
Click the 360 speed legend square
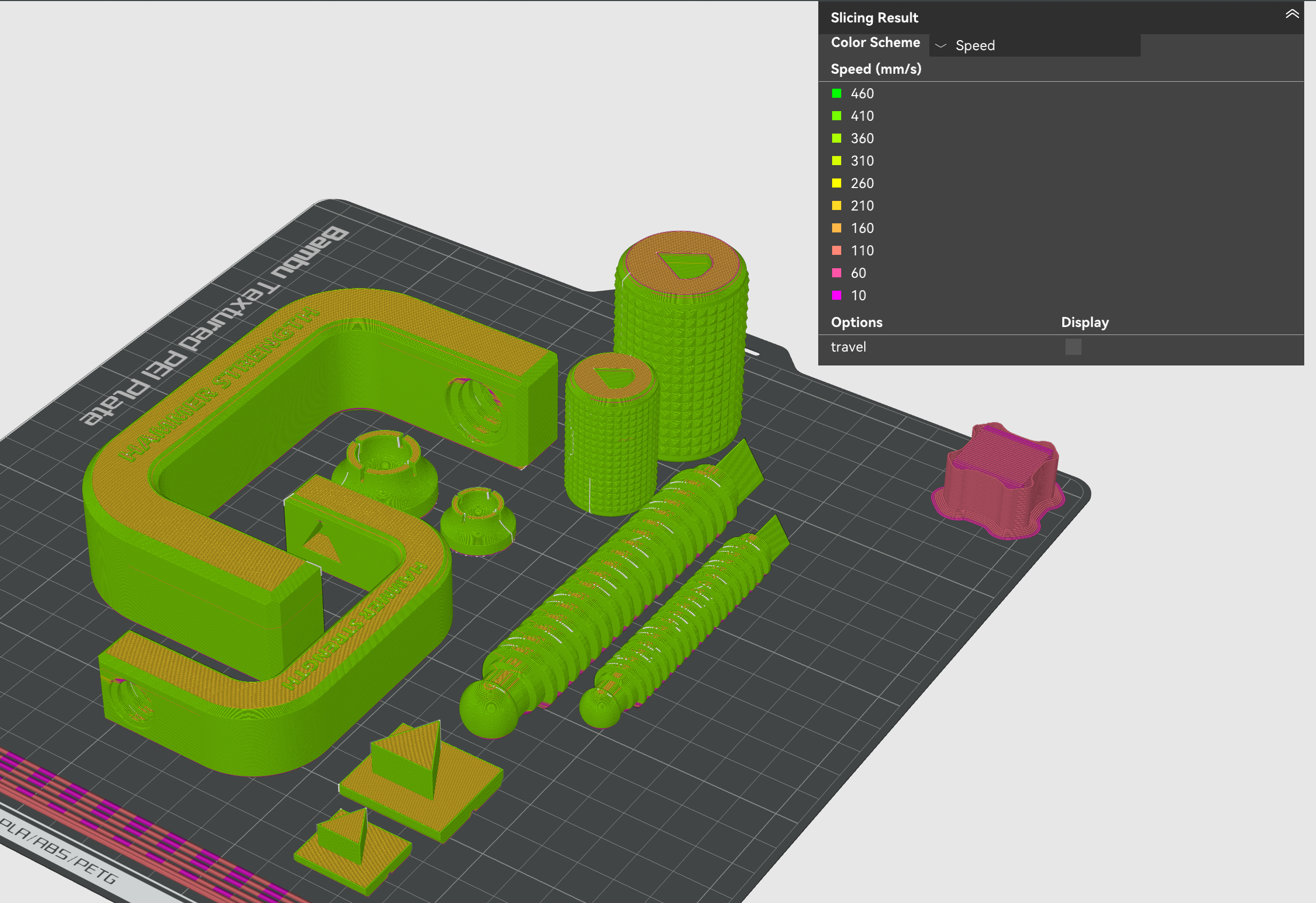pyautogui.click(x=837, y=138)
